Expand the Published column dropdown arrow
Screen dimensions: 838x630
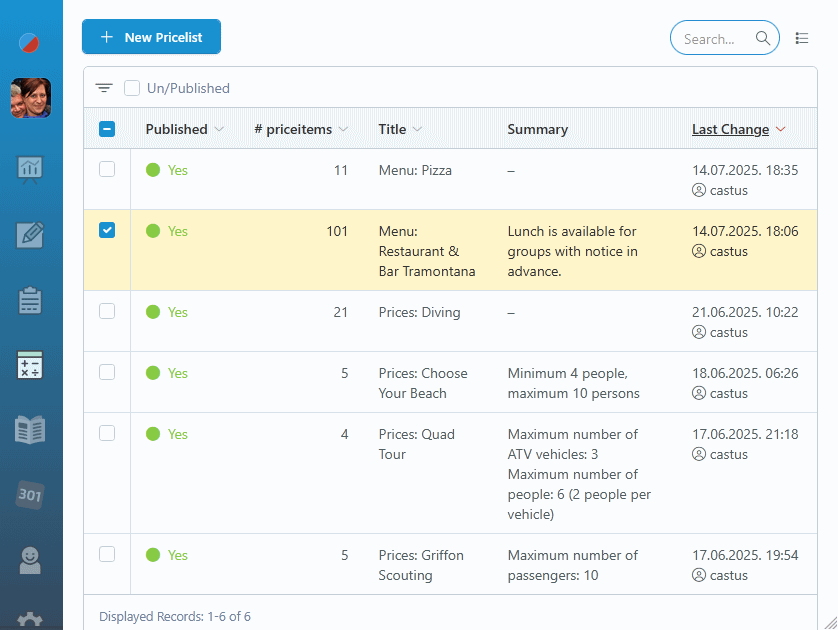click(x=219, y=130)
